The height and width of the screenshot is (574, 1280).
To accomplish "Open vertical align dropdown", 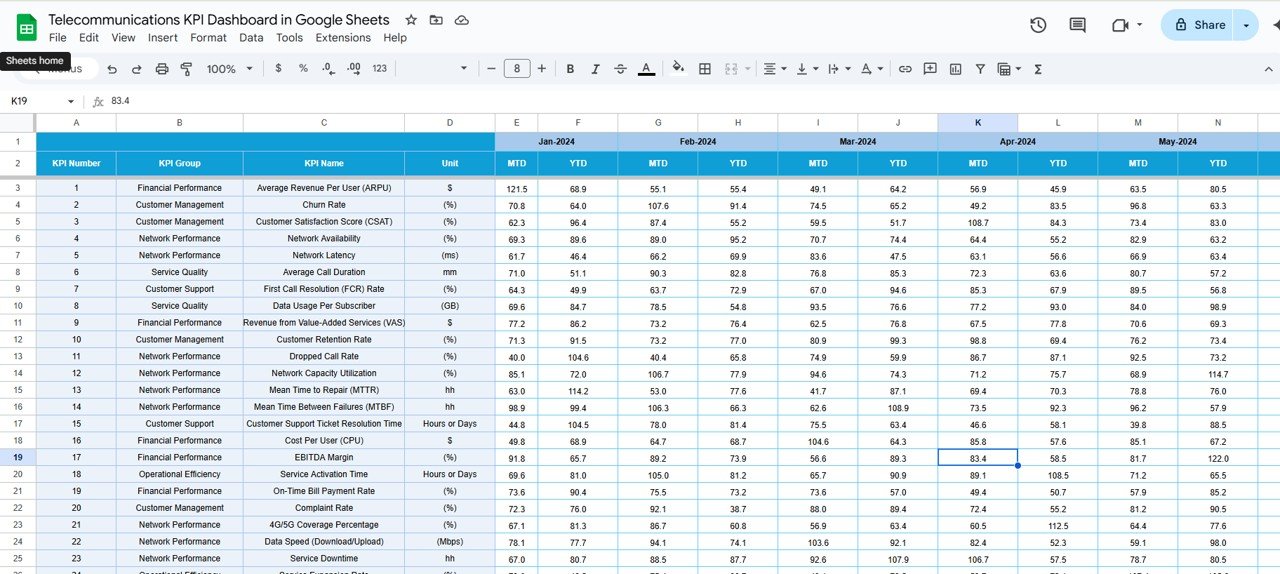I will pyautogui.click(x=806, y=69).
